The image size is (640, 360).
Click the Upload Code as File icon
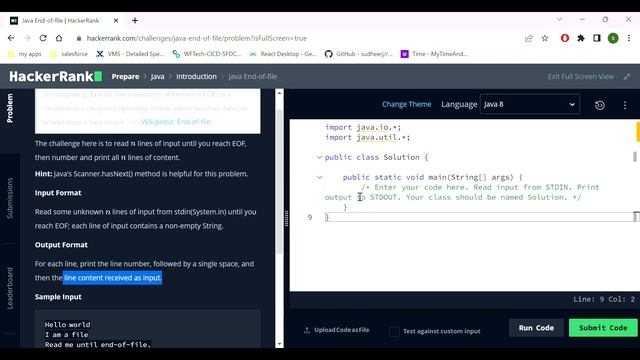click(307, 330)
